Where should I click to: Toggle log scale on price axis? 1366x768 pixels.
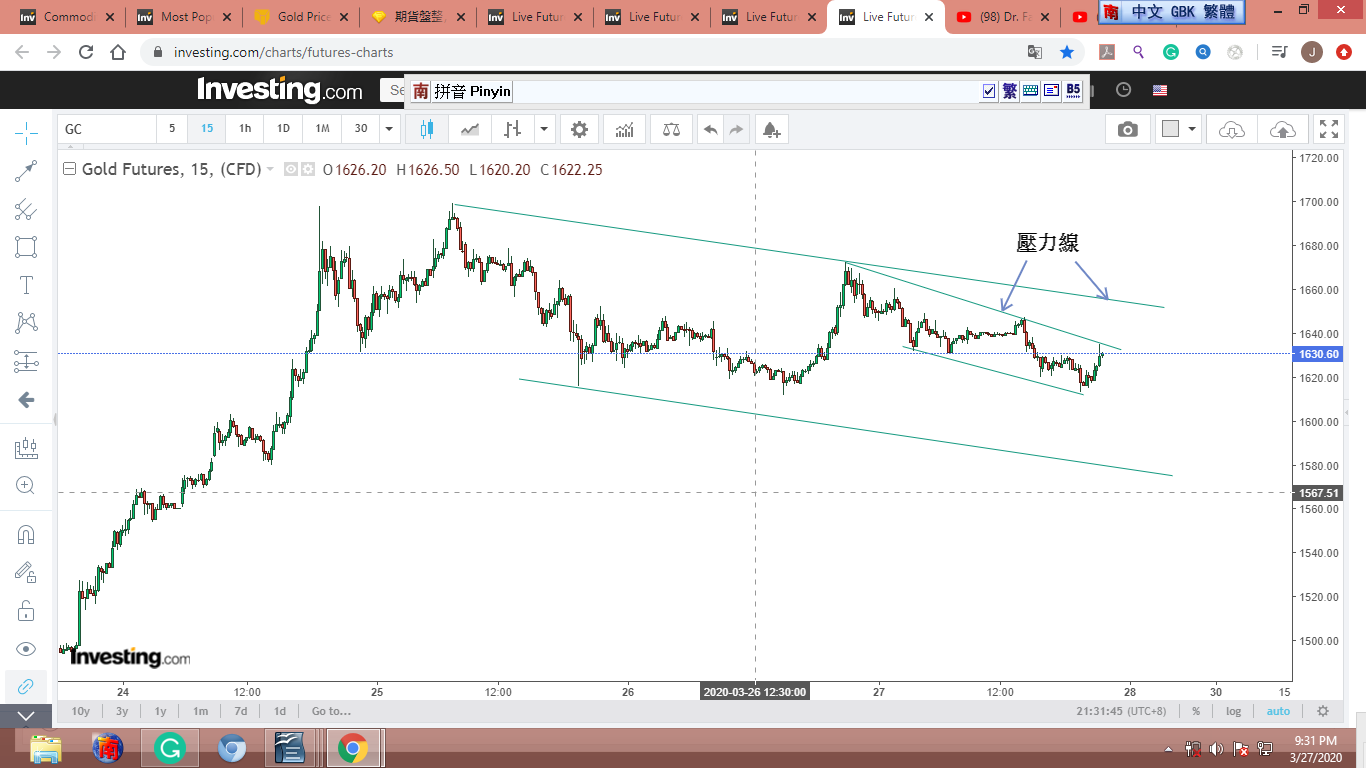[x=1233, y=711]
